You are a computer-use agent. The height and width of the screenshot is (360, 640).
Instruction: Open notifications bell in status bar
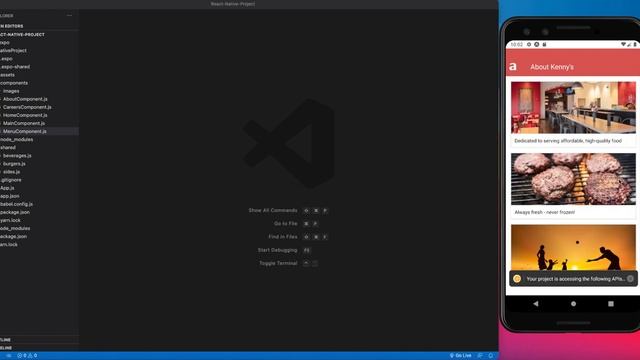pyautogui.click(x=491, y=356)
